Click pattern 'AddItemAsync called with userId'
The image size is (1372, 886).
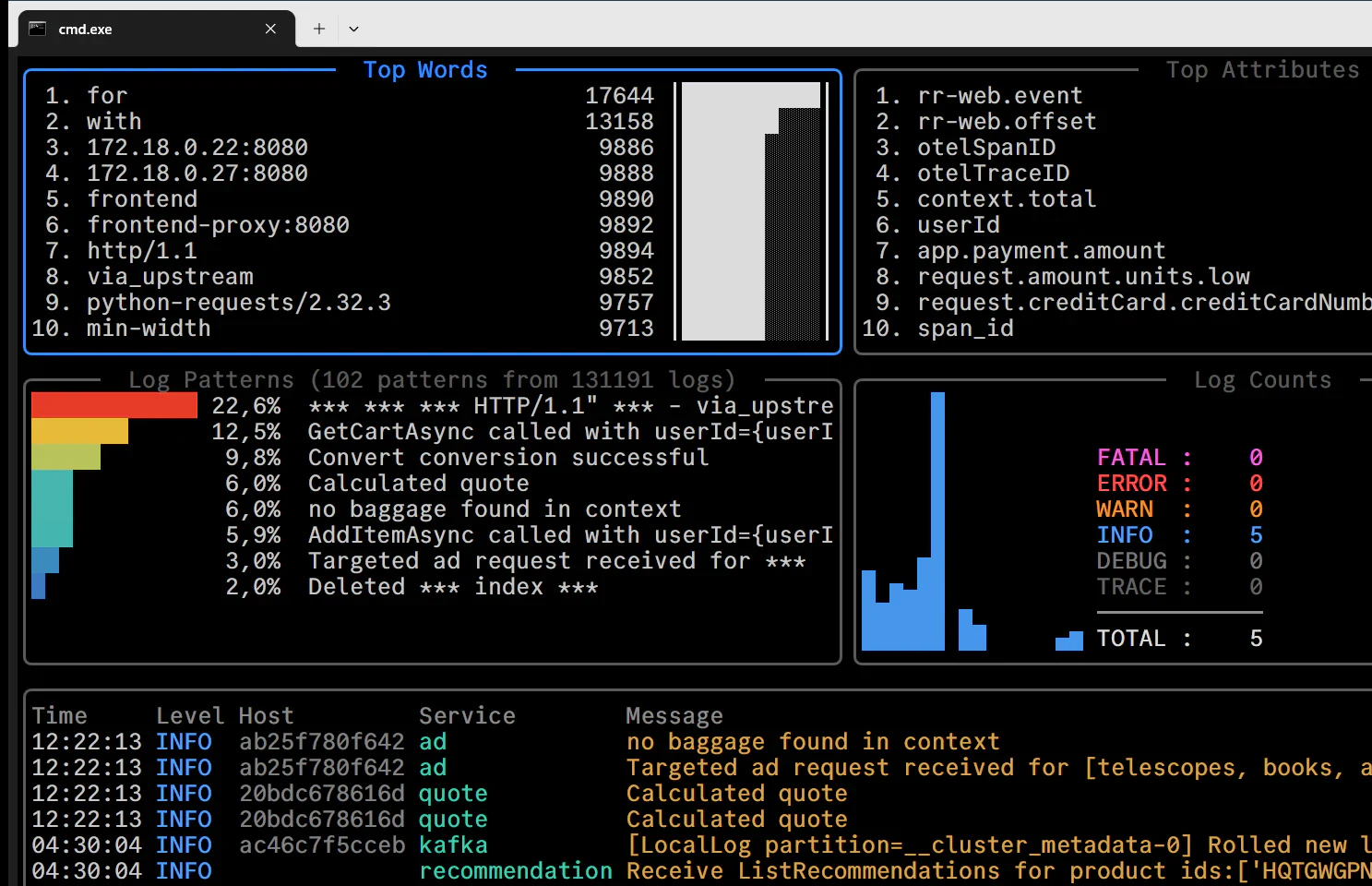pos(570,535)
